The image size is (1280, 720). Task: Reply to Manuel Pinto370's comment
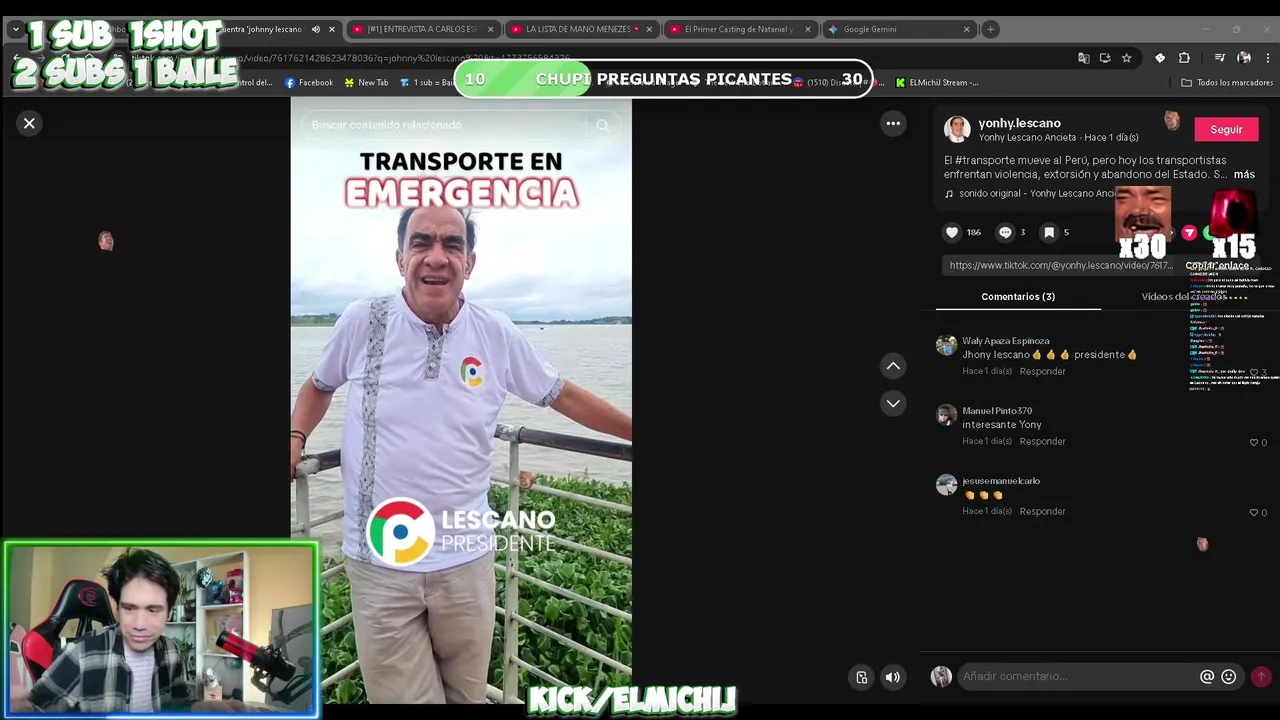[x=1042, y=441]
